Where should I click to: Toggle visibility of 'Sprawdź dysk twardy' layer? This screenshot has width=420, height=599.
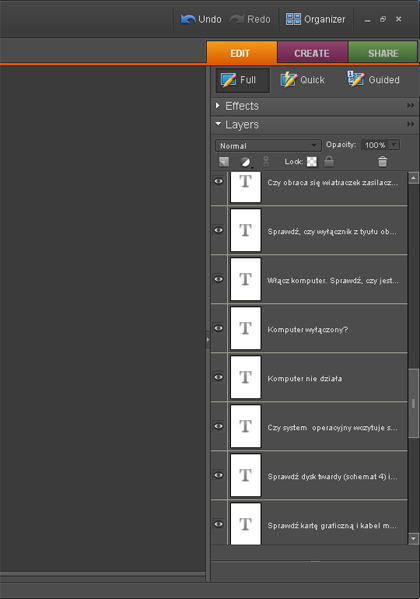pyautogui.click(x=218, y=475)
